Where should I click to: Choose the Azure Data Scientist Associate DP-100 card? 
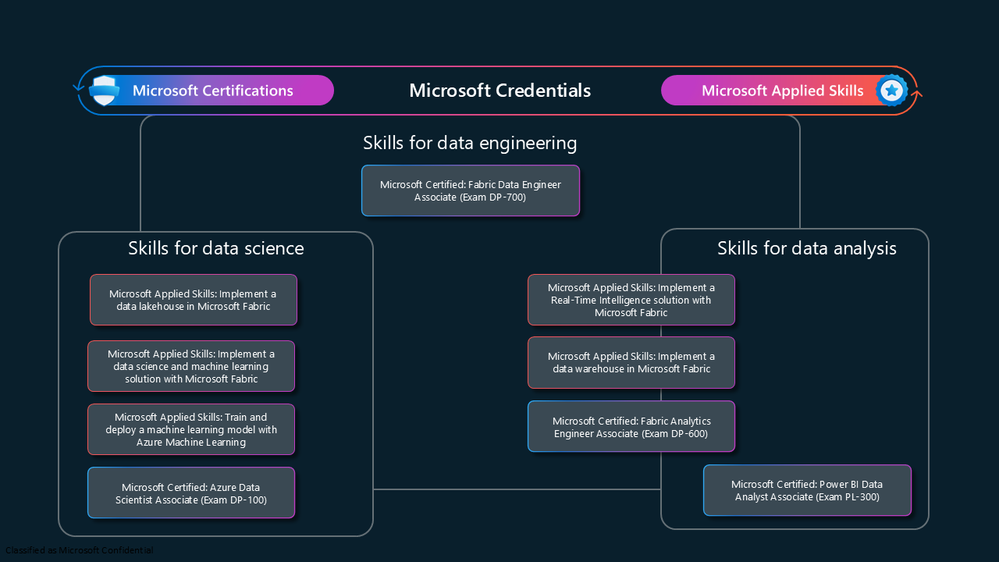[x=191, y=493]
